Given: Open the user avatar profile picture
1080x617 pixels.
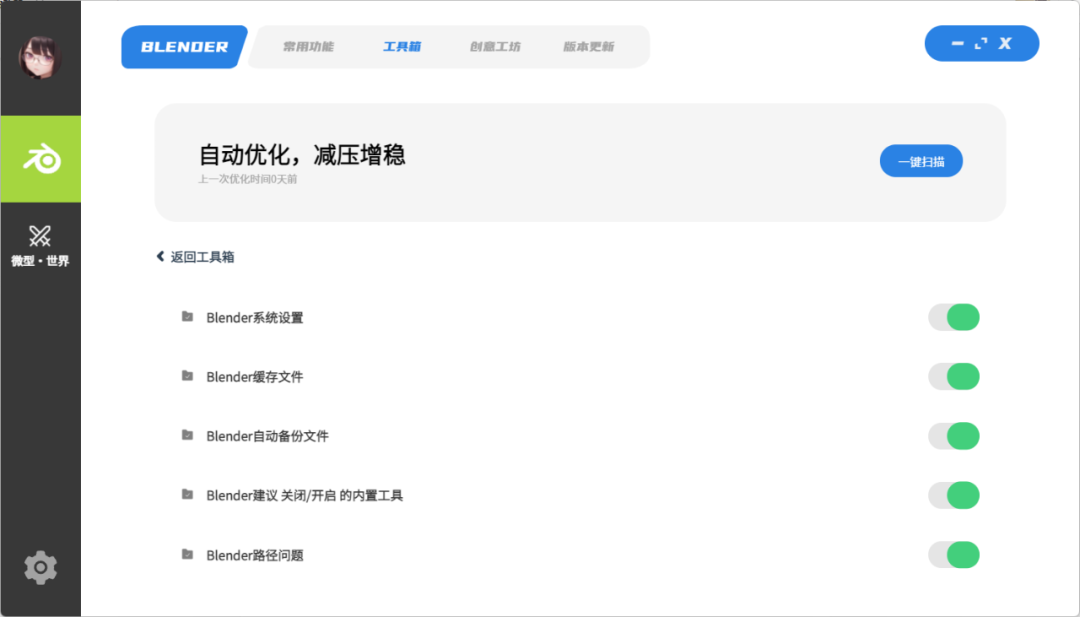Looking at the screenshot, I should coord(40,57).
